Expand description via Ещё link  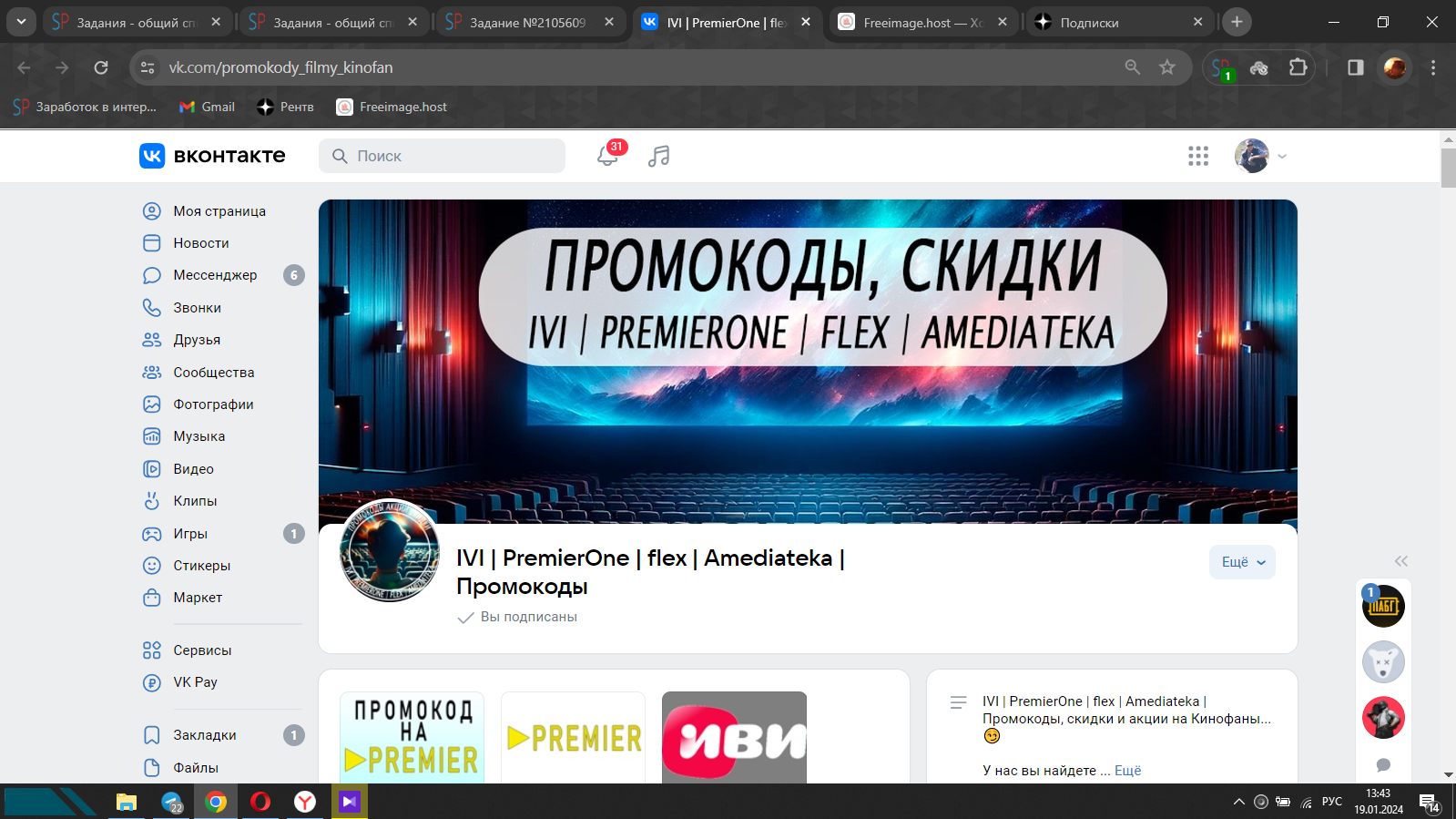(x=1127, y=771)
